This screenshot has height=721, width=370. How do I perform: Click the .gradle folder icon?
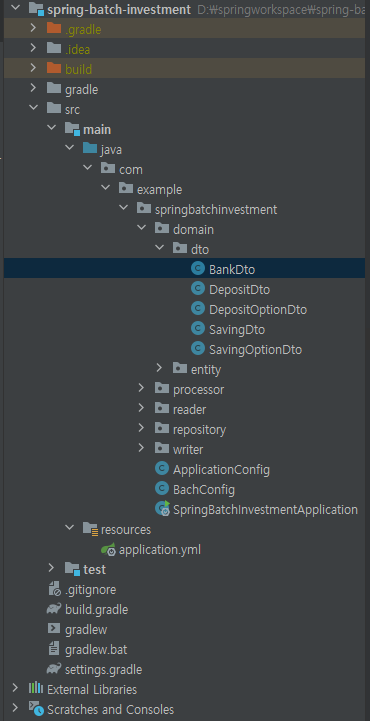pos(54,29)
